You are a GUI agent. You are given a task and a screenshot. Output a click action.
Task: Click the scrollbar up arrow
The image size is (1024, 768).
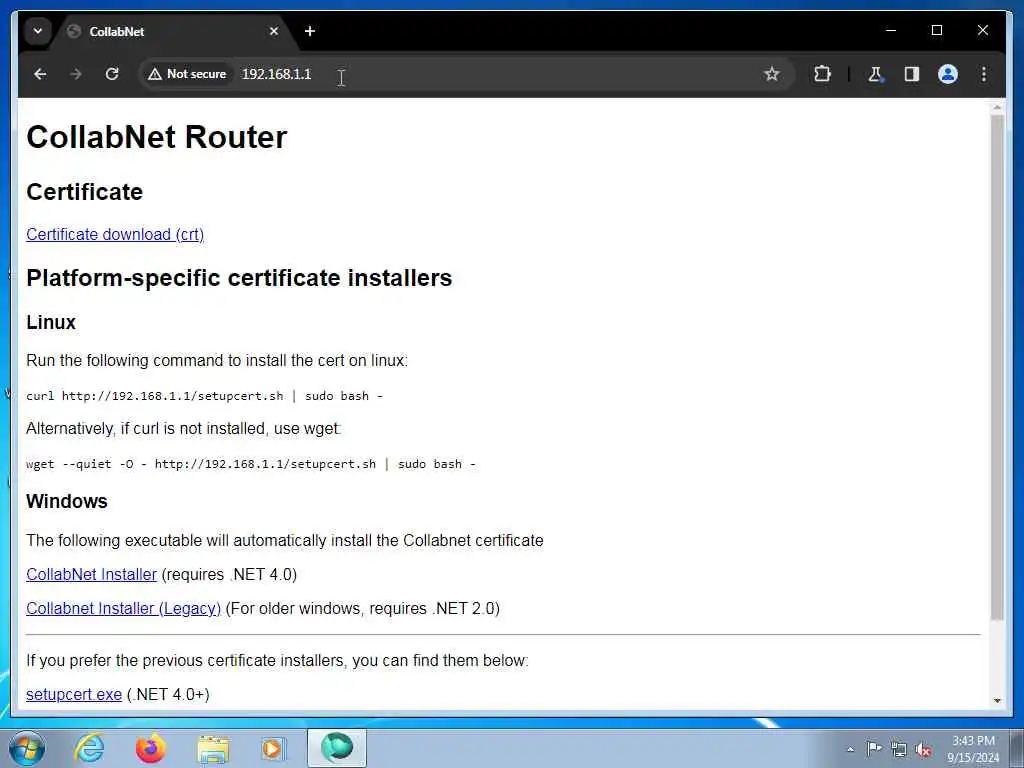pyautogui.click(x=997, y=107)
